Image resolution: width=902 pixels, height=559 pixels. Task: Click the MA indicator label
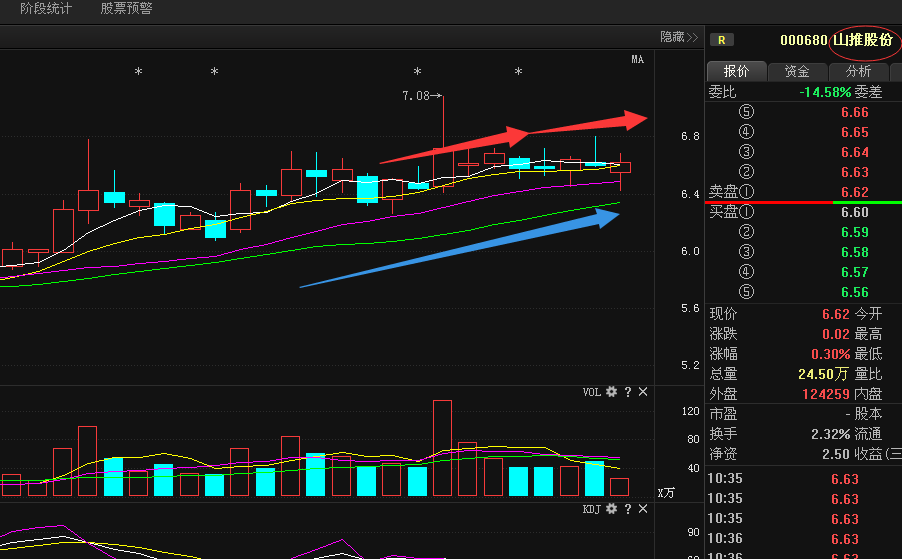click(637, 59)
